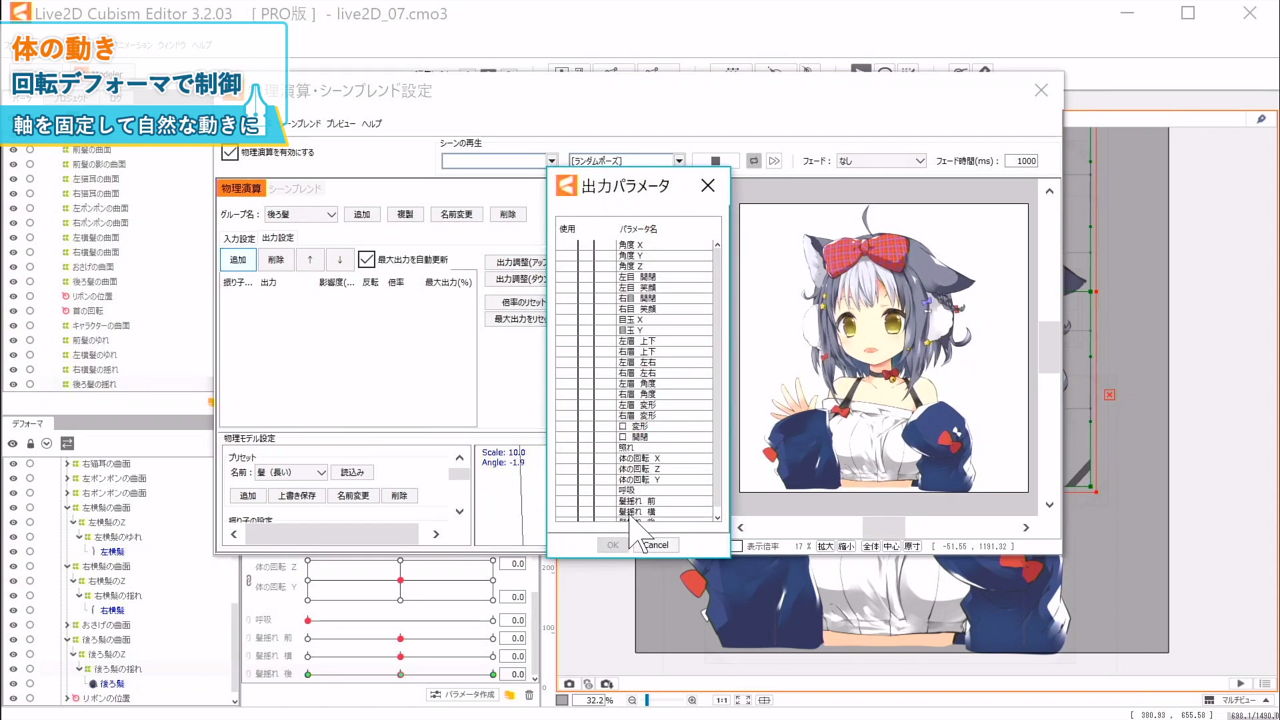Toggle the 表示倍率 checkbox in the preview bar
This screenshot has height=720, width=1280.
[737, 546]
